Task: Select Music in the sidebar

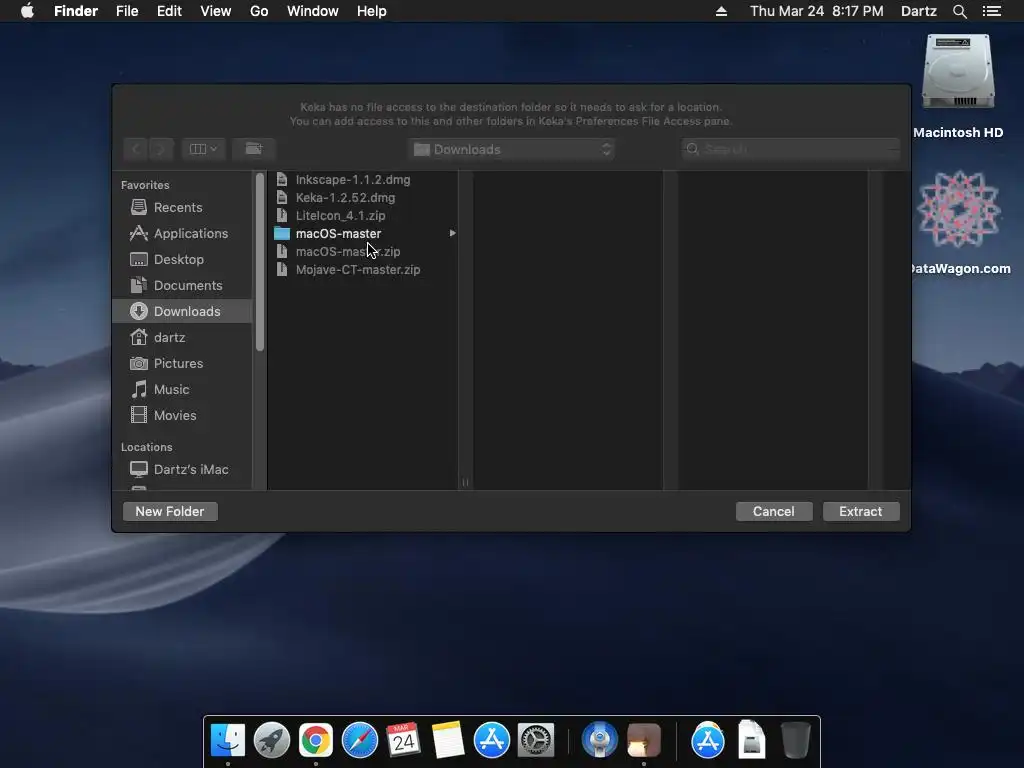Action: [x=182, y=389]
